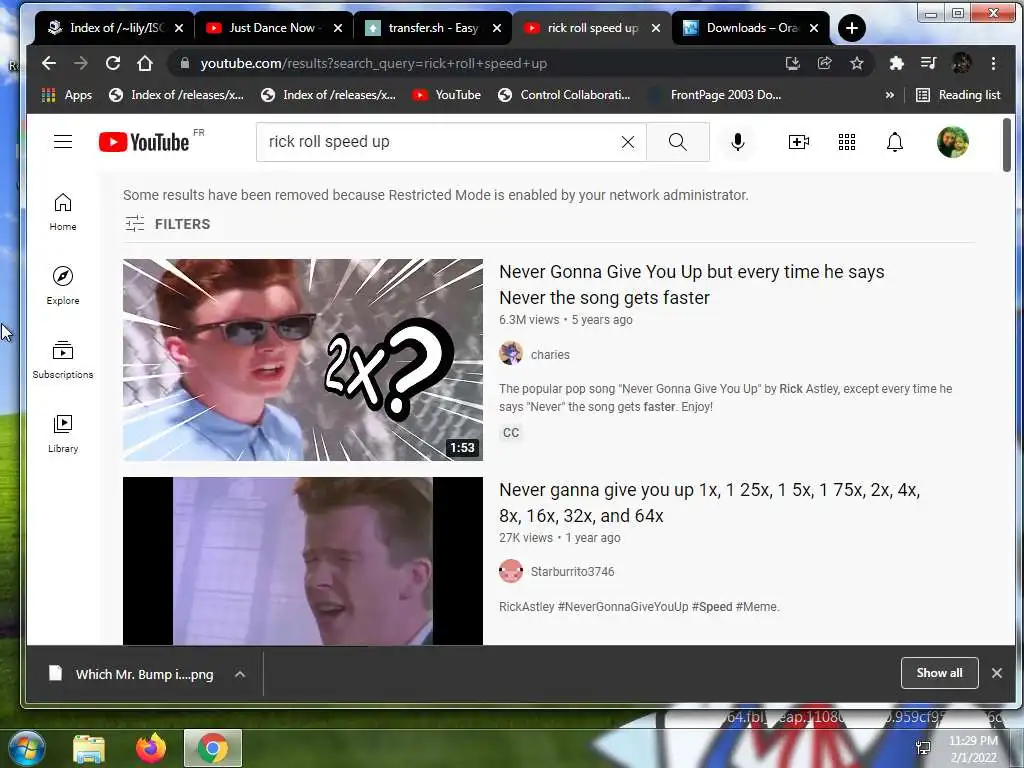
Task: Launch Firefox from the taskbar
Action: (x=151, y=748)
